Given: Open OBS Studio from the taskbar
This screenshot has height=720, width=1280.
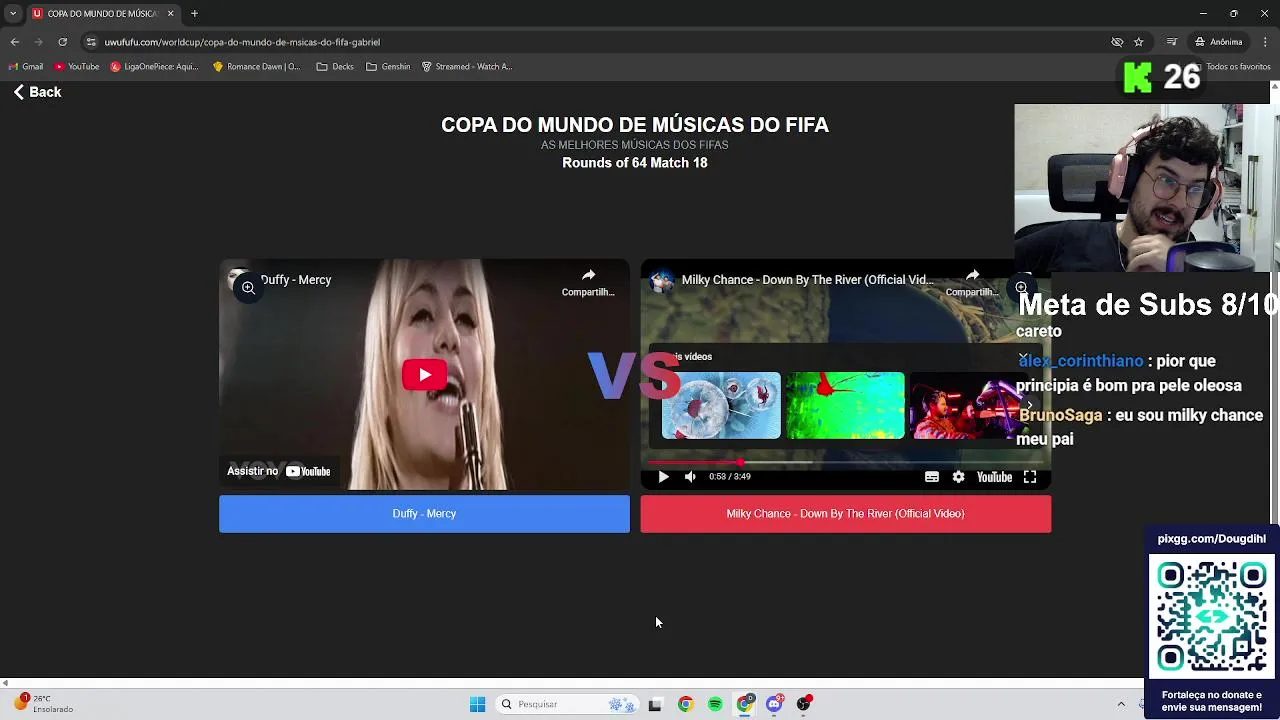Looking at the screenshot, I should click(803, 705).
